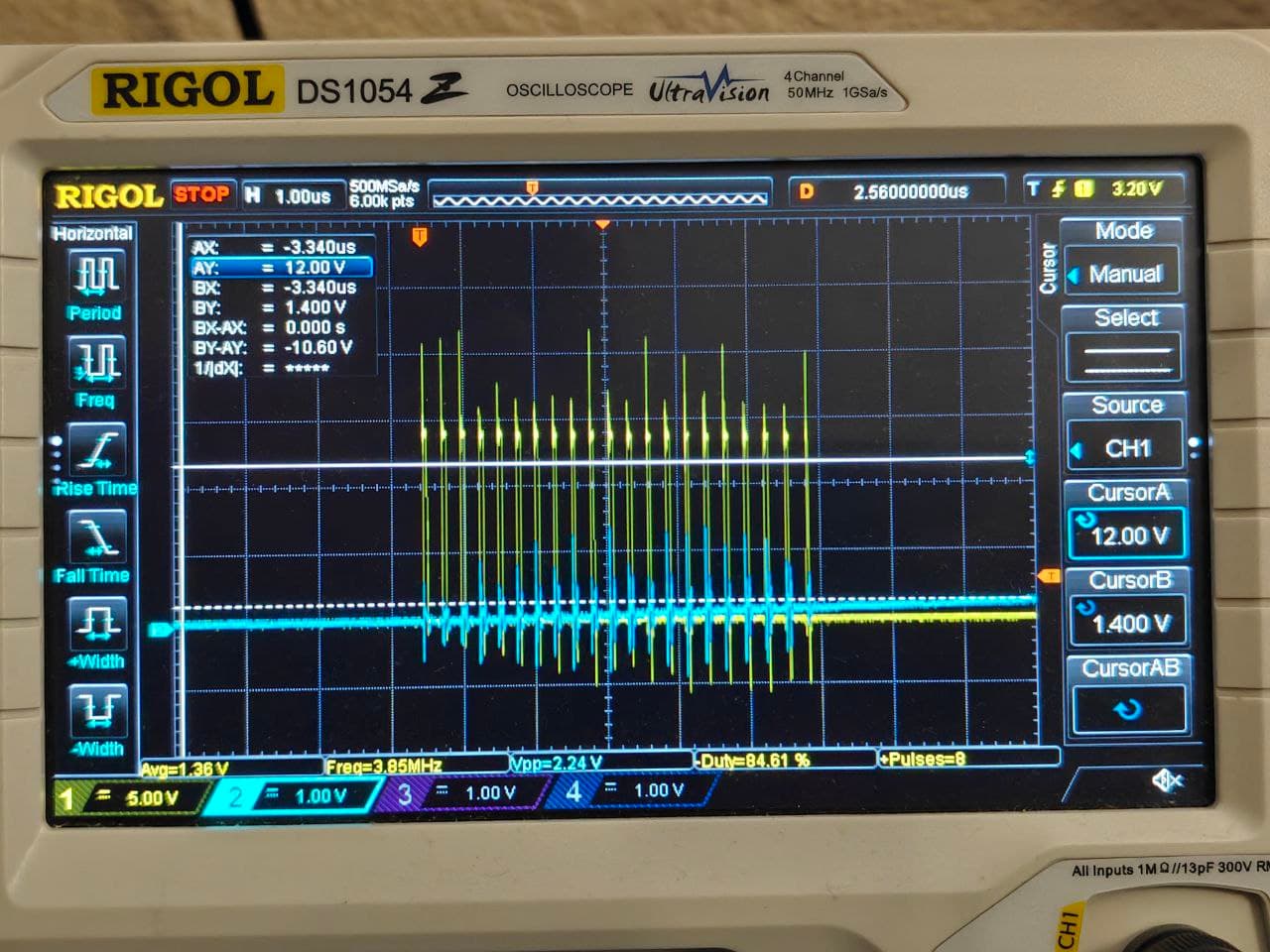This screenshot has height=952, width=1270.
Task: Select the CursorB 1.400 V field
Action: (1128, 623)
